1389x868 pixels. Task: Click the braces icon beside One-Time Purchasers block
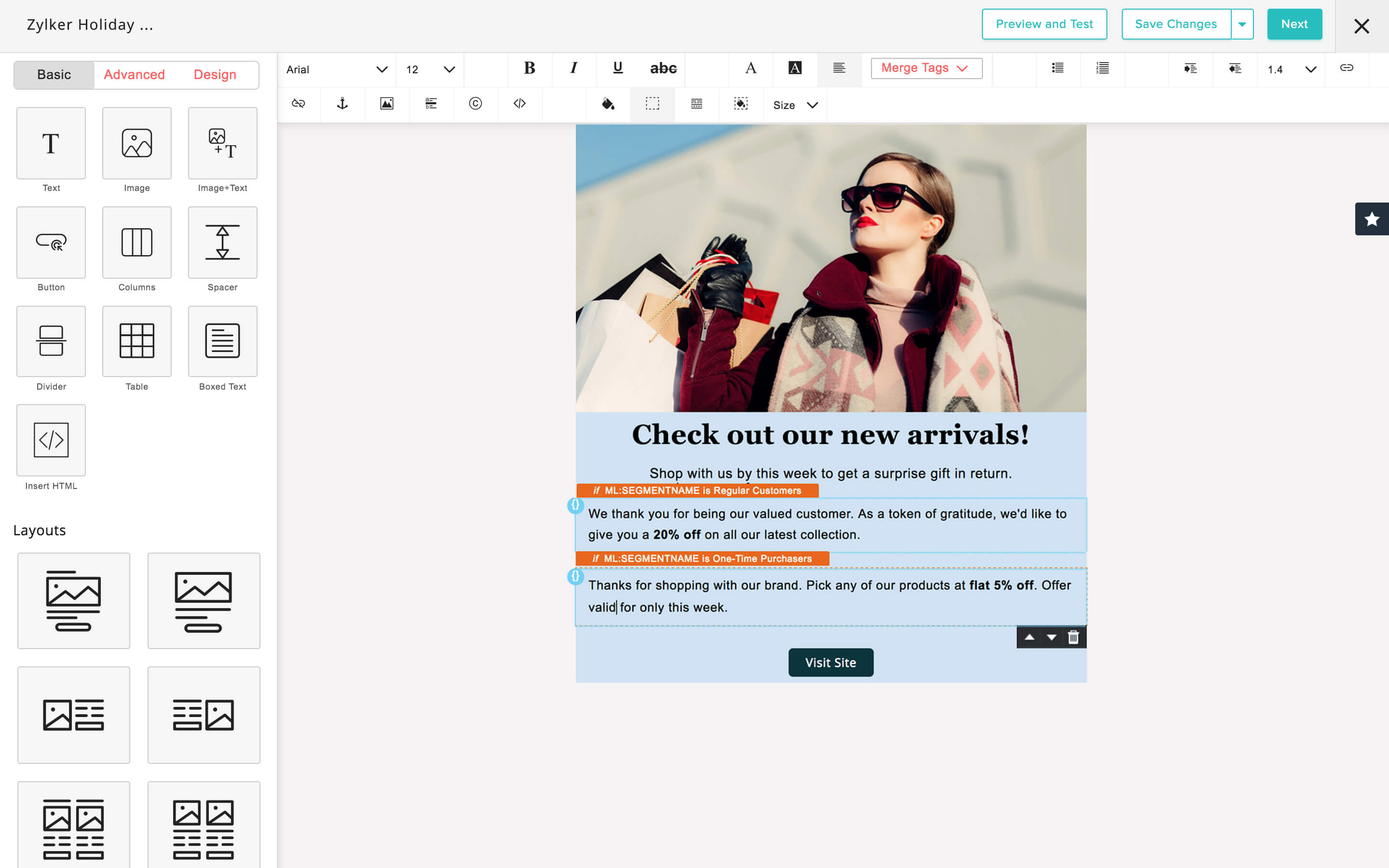point(575,576)
